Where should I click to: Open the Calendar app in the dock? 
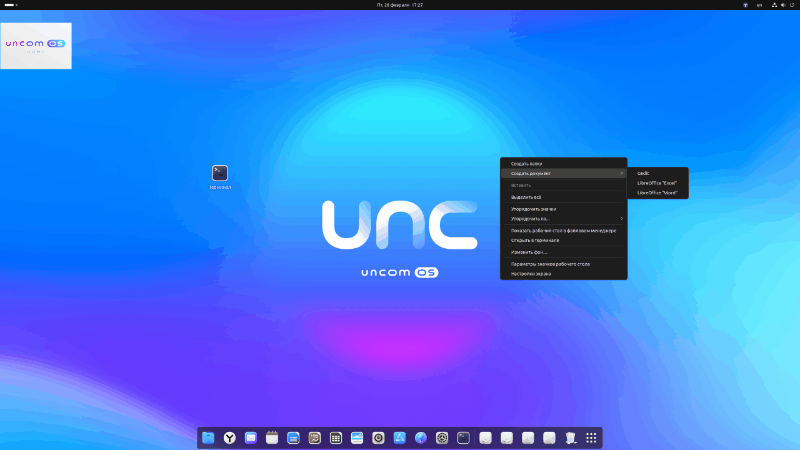click(272, 438)
